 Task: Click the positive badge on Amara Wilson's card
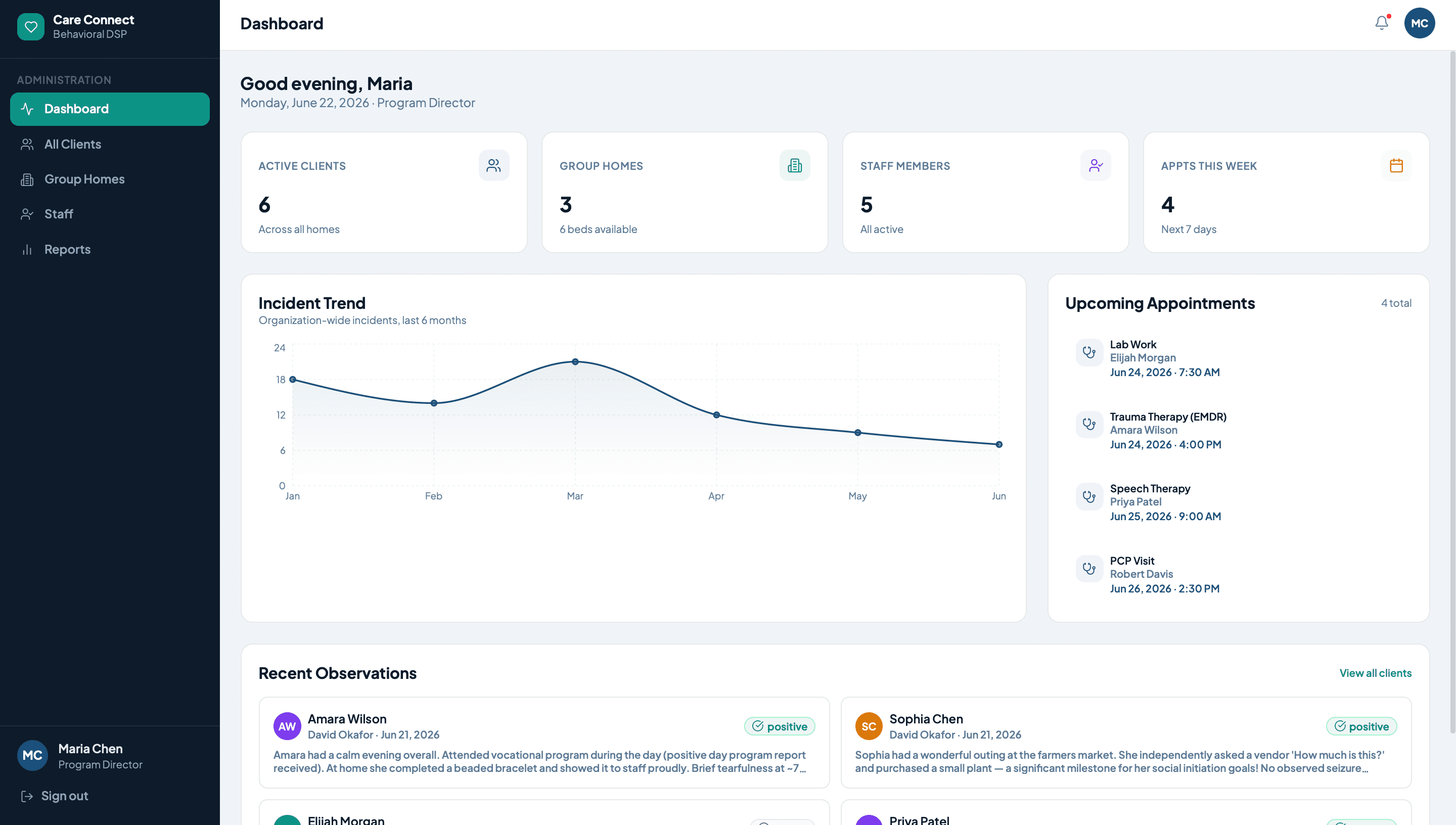point(779,726)
